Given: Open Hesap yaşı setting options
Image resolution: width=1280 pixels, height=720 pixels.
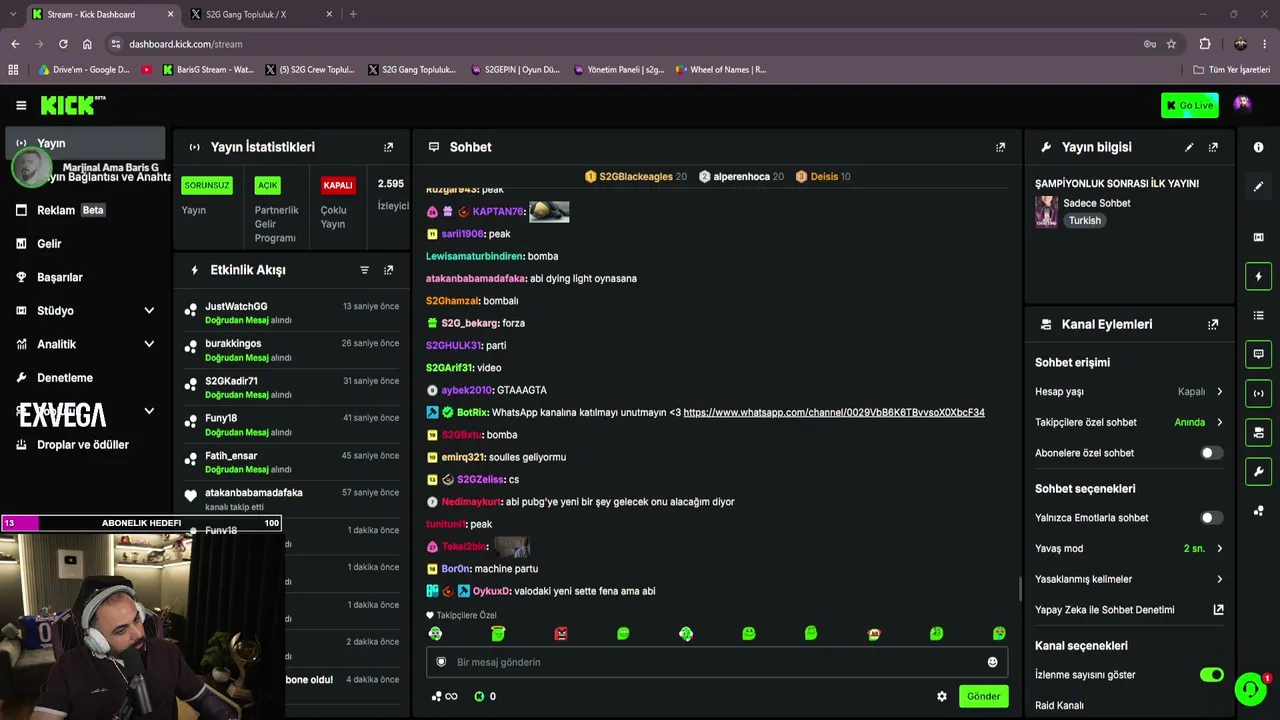Looking at the screenshot, I should pos(1129,392).
